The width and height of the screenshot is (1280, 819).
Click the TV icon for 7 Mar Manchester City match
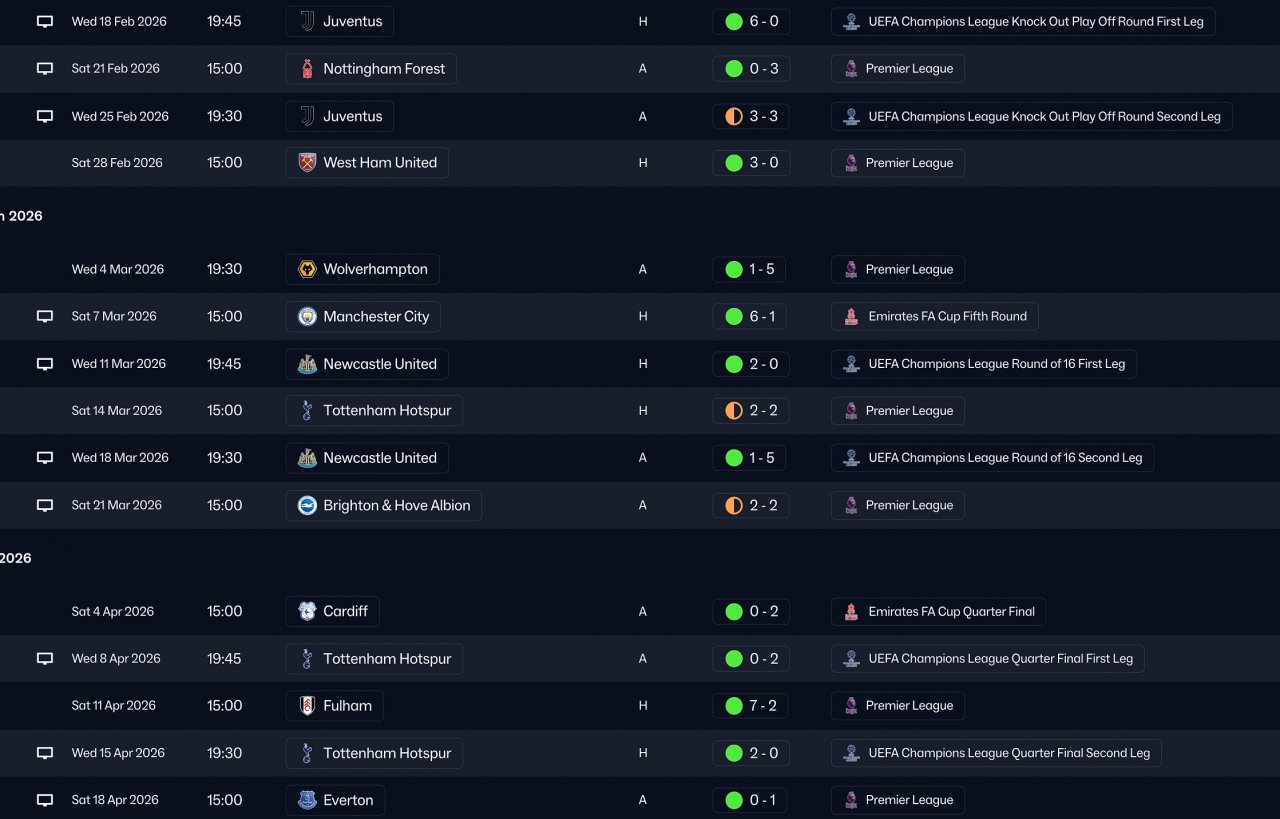45,317
